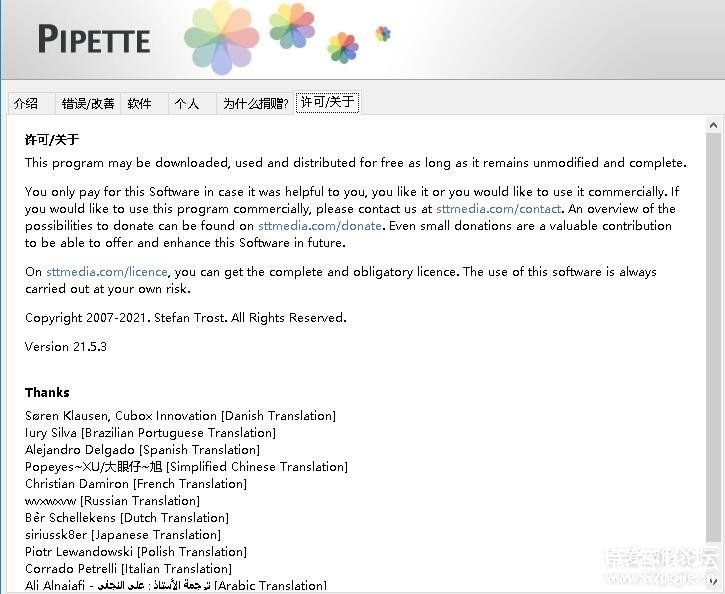Click the 'Bèr Schellekens' Dutch Translation line

(127, 518)
